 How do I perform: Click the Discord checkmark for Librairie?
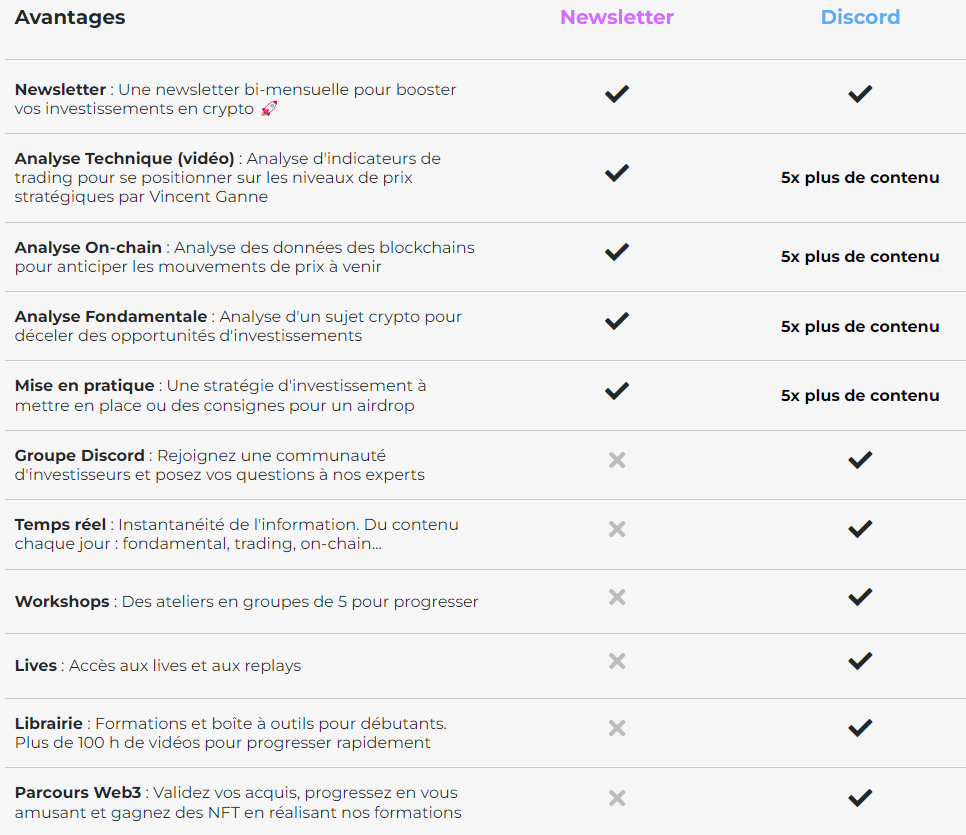click(860, 729)
